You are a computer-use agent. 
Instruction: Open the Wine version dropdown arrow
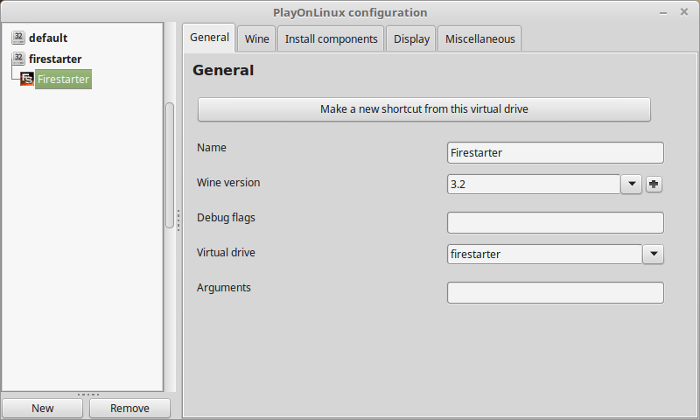631,184
